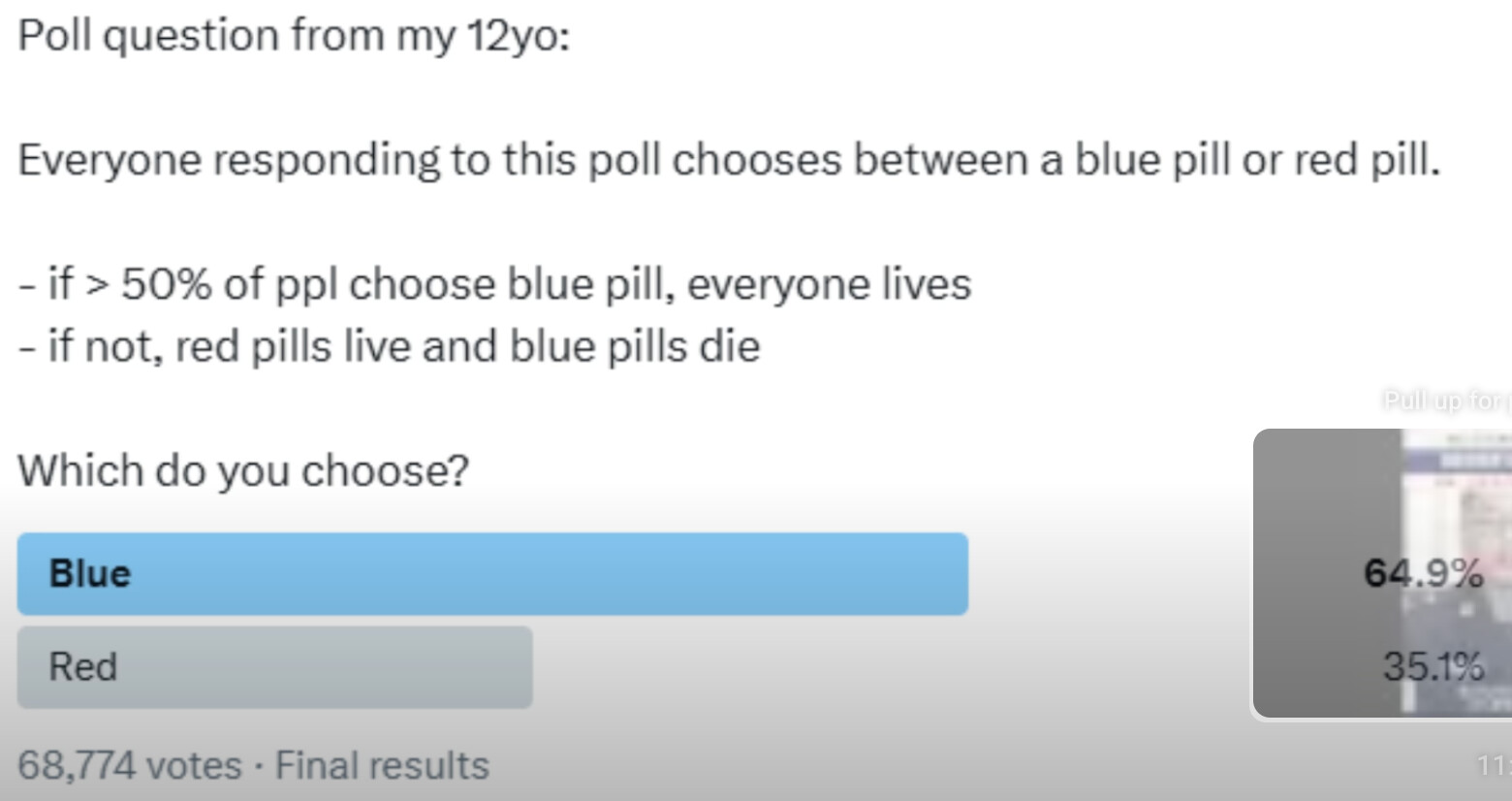
Task: Click the "Everyone responding to this poll" sentence
Action: [728, 160]
